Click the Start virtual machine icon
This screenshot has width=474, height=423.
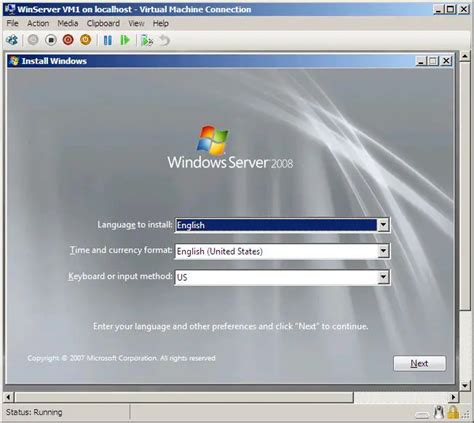33,40
